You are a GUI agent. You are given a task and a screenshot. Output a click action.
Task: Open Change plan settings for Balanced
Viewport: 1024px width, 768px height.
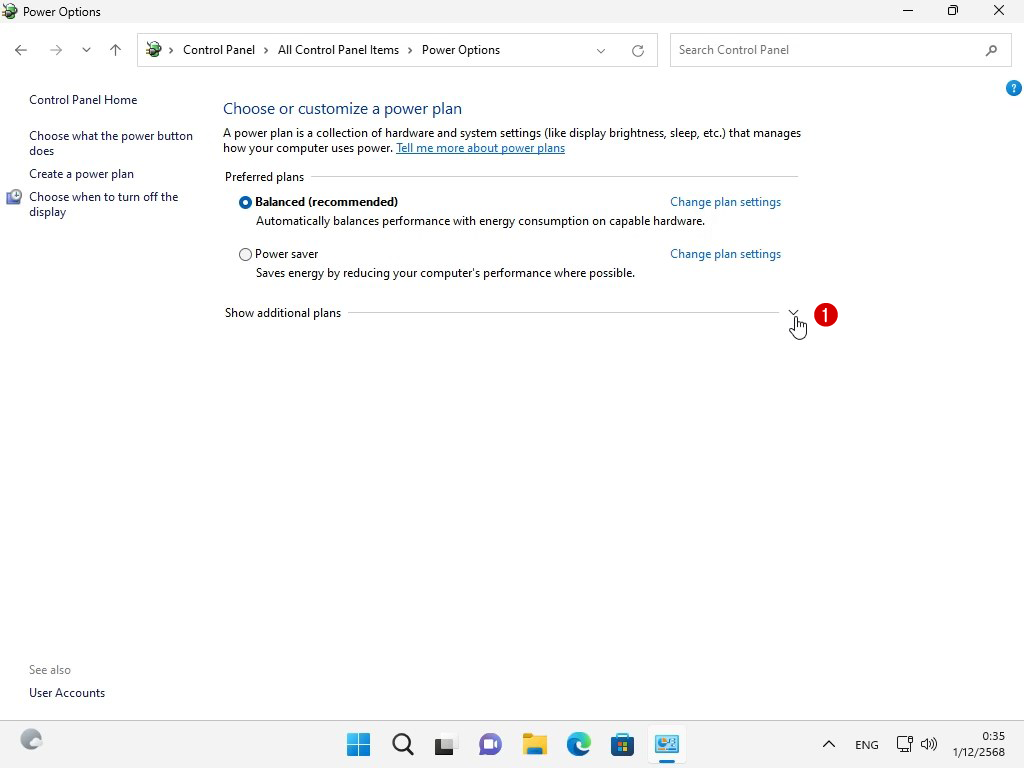[x=725, y=202]
